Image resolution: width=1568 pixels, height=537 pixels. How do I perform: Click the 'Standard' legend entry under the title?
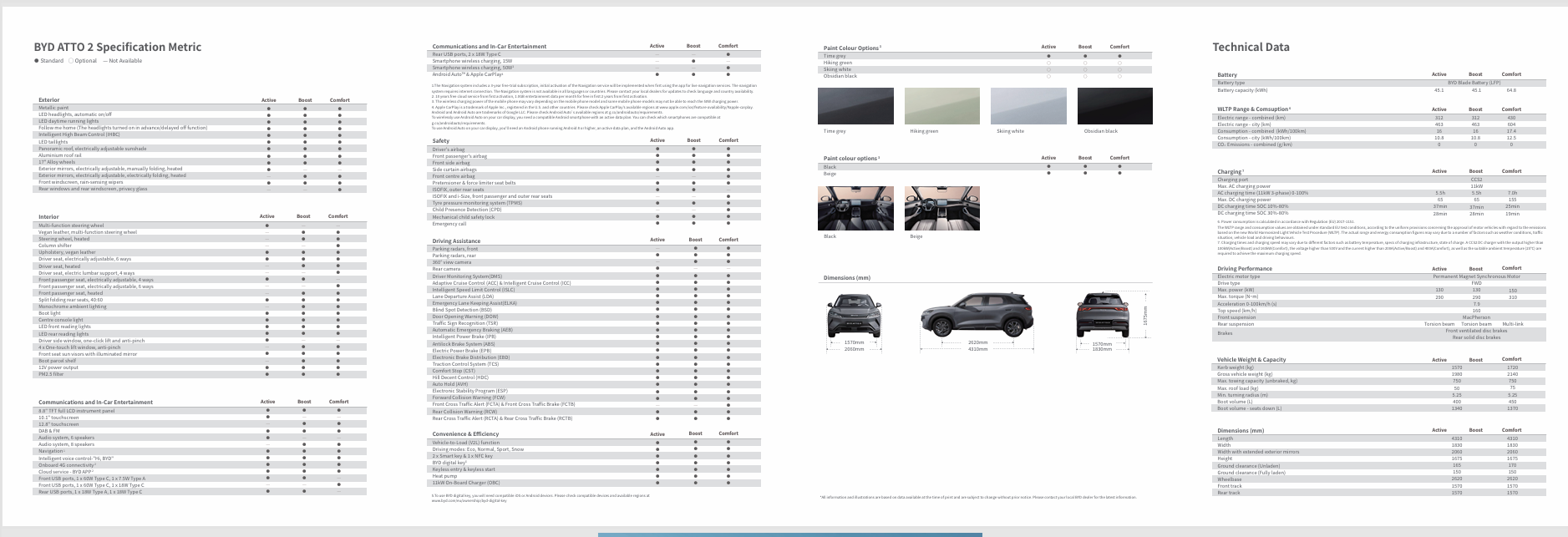click(x=48, y=61)
